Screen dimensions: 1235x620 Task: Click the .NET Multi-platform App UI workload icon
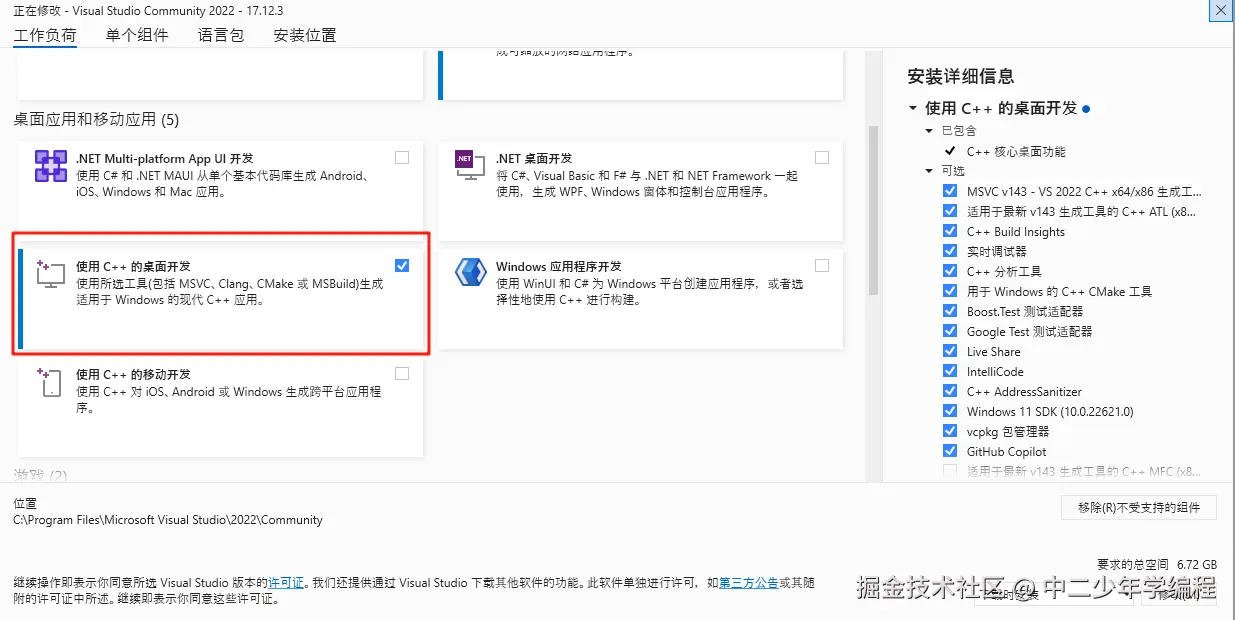[x=51, y=165]
